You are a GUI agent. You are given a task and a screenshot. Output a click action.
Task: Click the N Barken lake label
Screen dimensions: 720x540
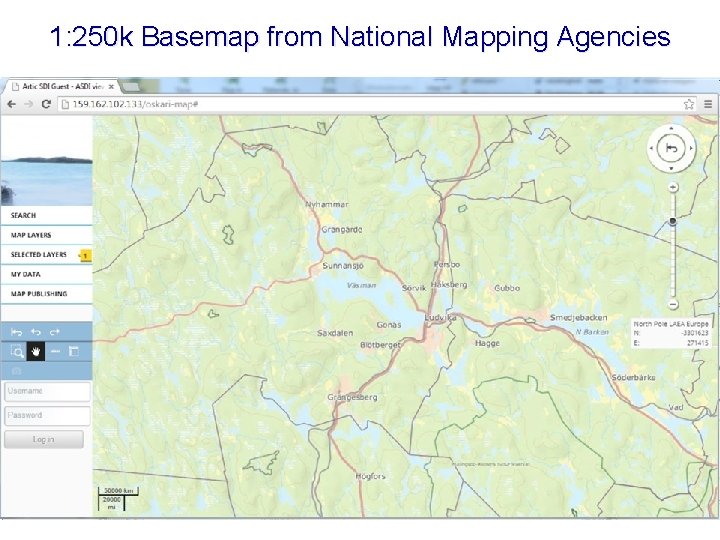(x=592, y=332)
